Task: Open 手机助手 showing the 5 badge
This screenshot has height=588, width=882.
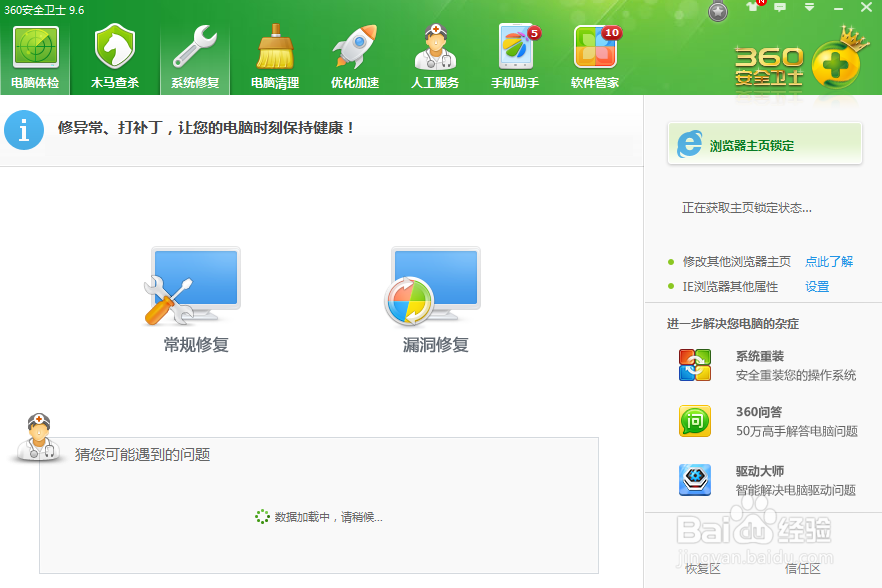Action: coord(512,52)
